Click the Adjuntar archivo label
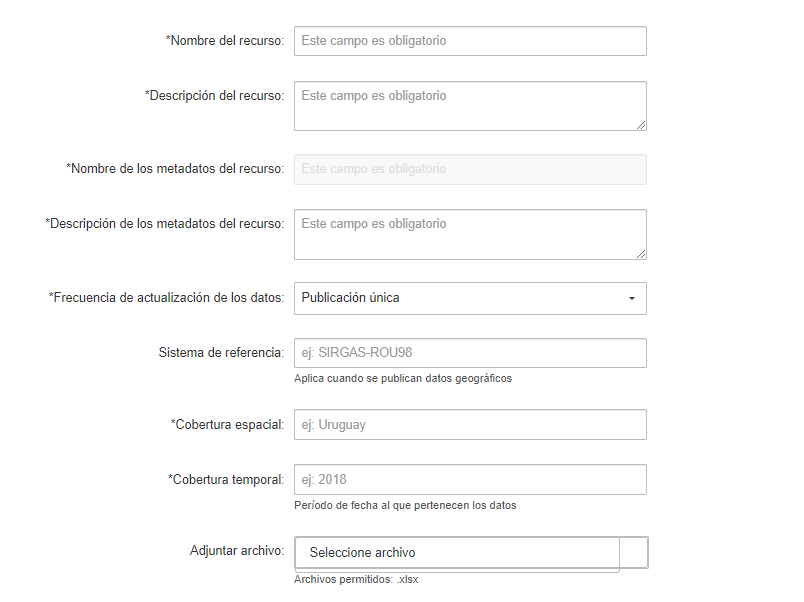The height and width of the screenshot is (602, 804). click(237, 551)
